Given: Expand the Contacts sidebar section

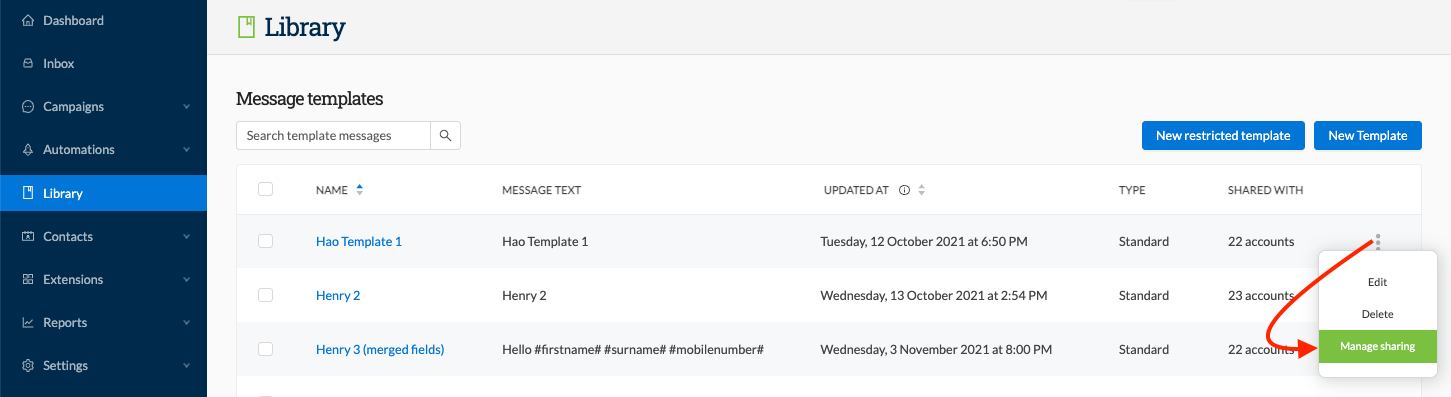Looking at the screenshot, I should [187, 237].
